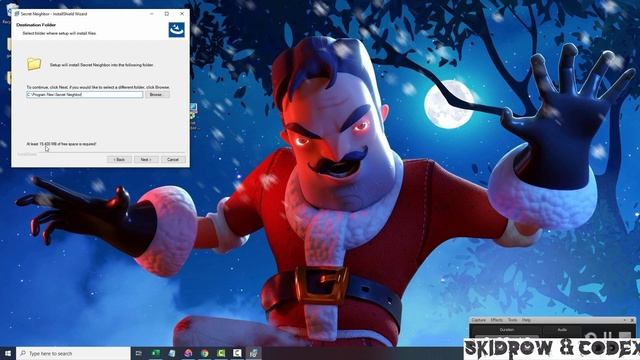
Task: Open Google Chrome from the taskbar
Action: (x=204, y=353)
